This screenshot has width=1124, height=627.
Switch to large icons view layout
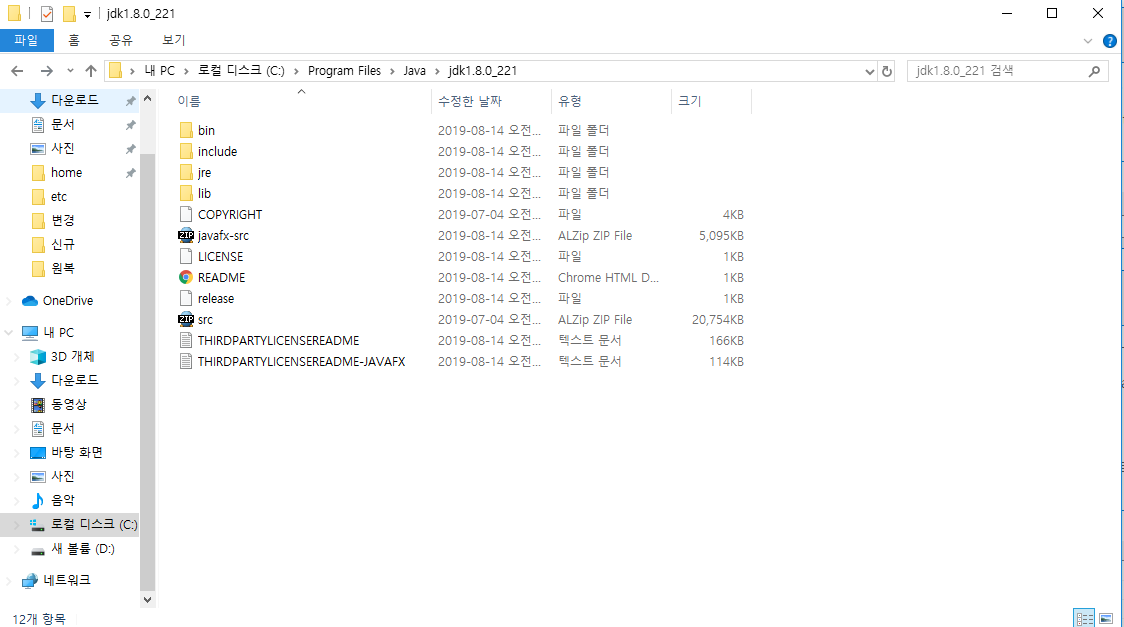point(1106,618)
